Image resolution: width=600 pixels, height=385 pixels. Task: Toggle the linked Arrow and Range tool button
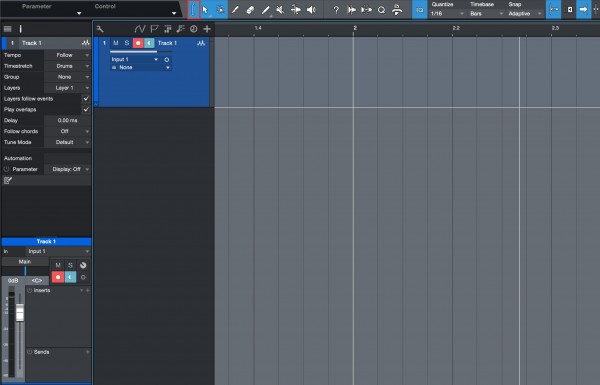point(193,10)
